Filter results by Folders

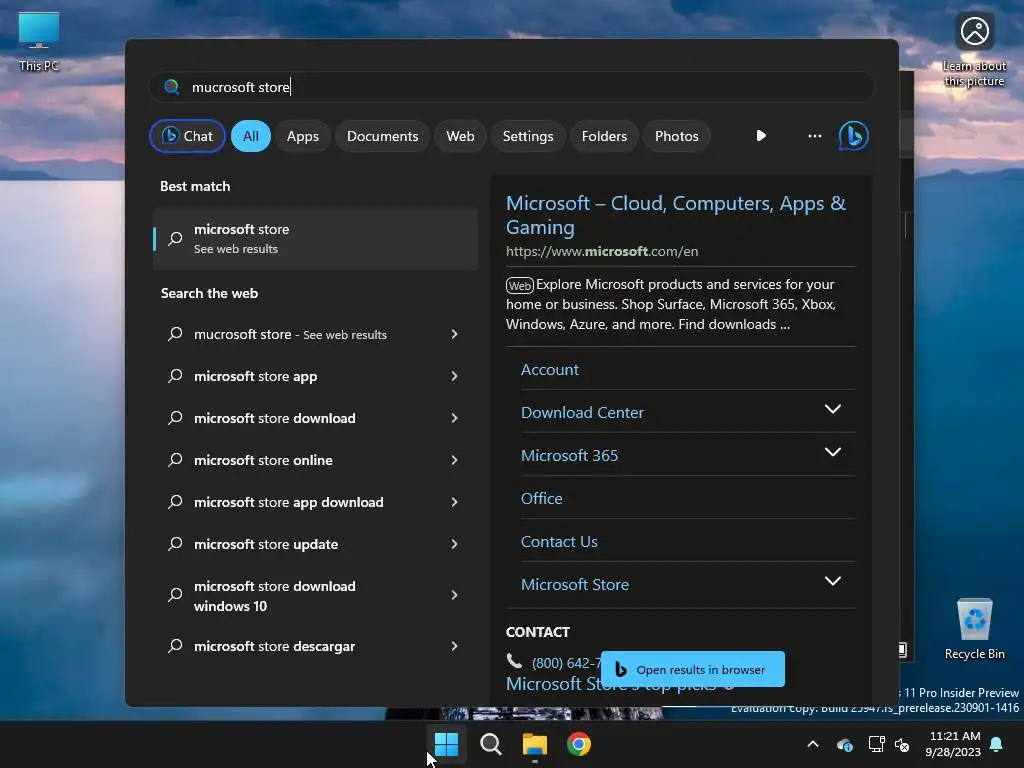[x=604, y=136]
